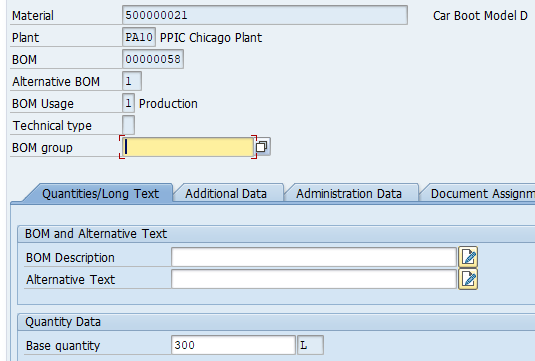The image size is (535, 361).
Task: Click the BOM number field 00000058
Action: click(153, 59)
